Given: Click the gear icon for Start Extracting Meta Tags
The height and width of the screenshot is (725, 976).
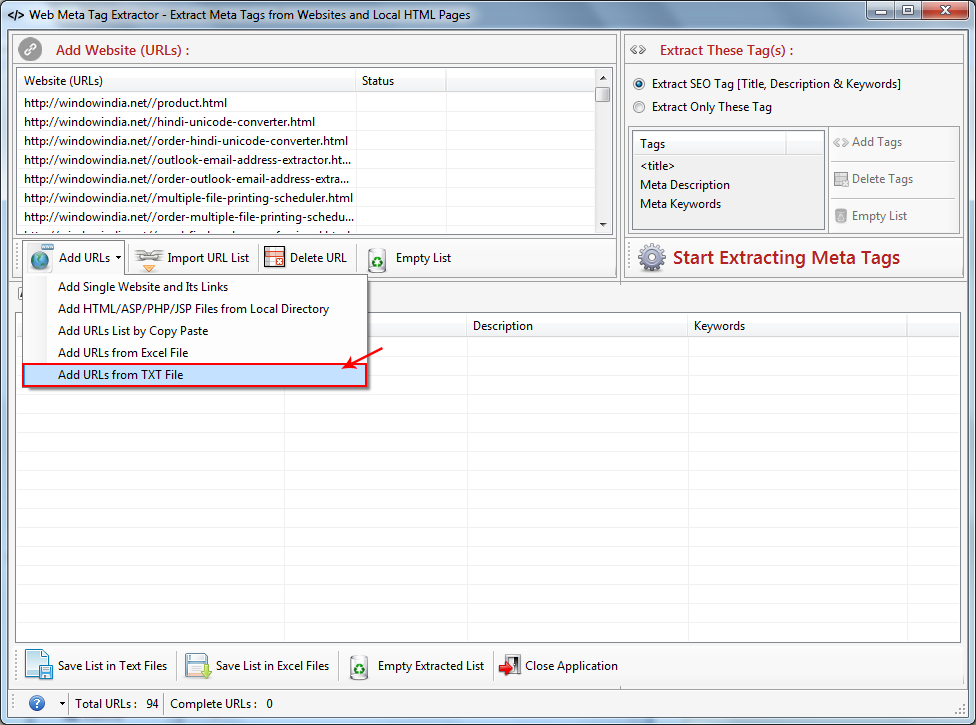Looking at the screenshot, I should click(652, 257).
